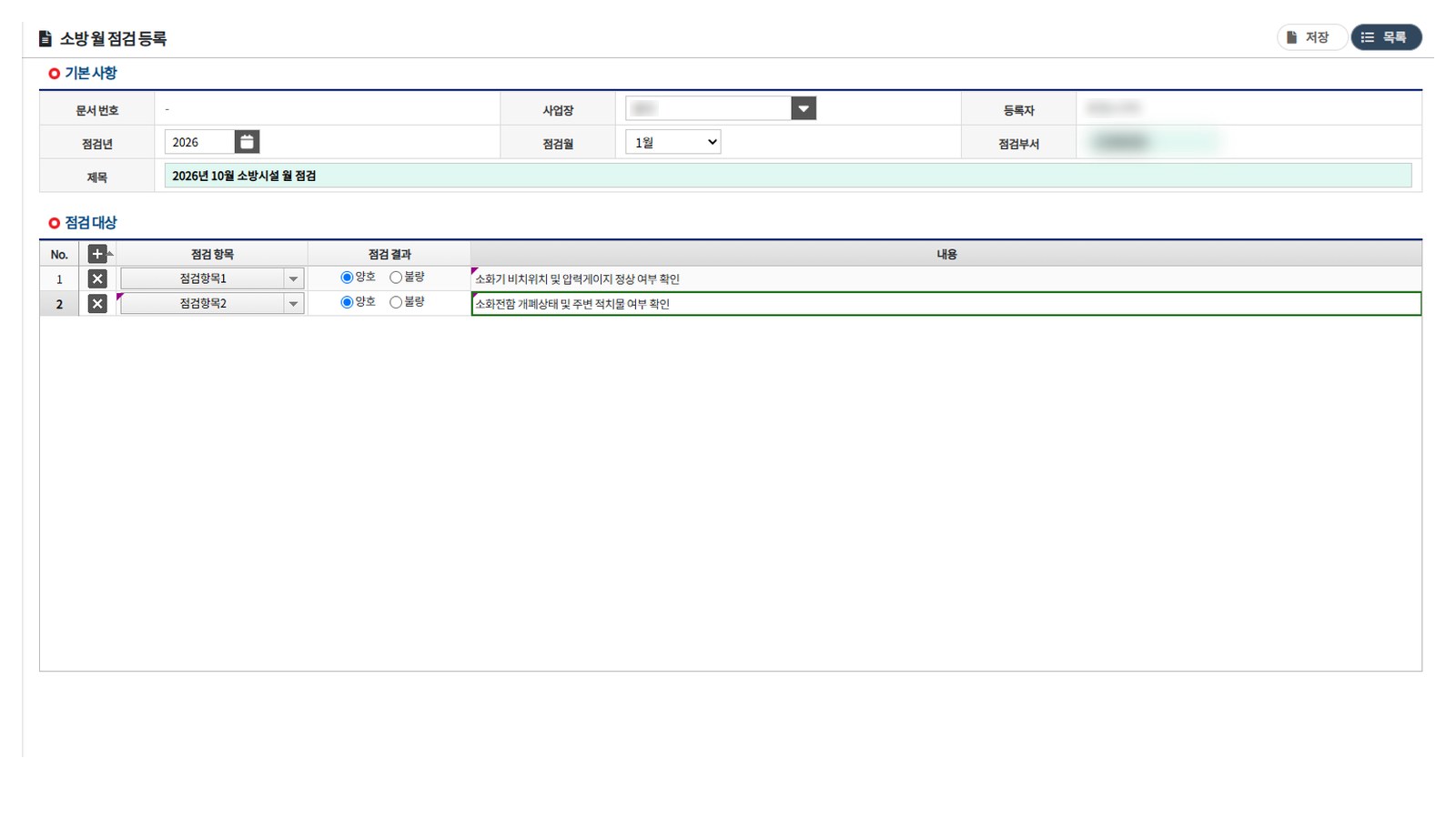
Task: Open the 점검월 month dropdown
Action: coord(673,142)
